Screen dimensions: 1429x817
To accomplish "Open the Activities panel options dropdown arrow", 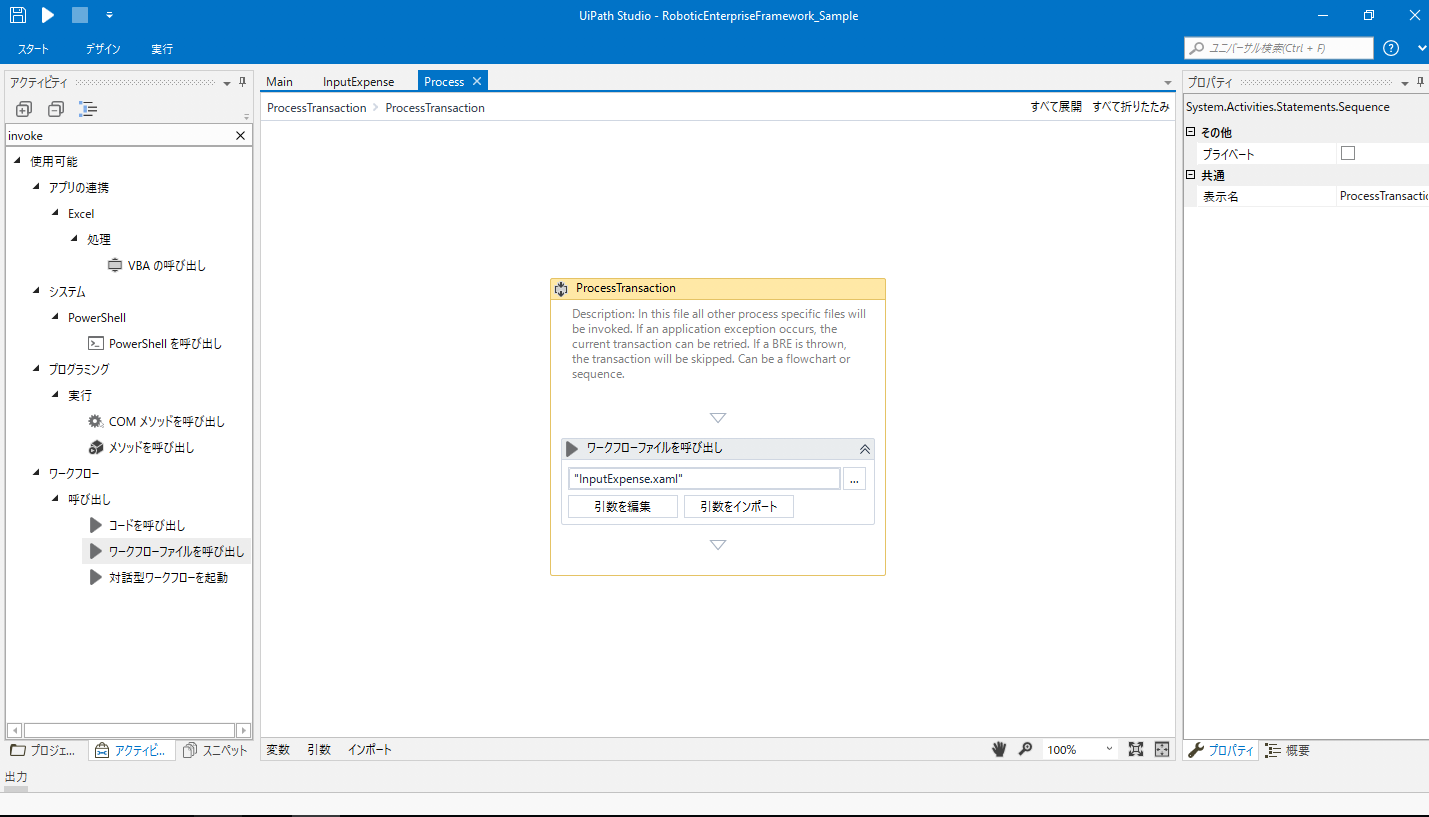I will pos(227,83).
